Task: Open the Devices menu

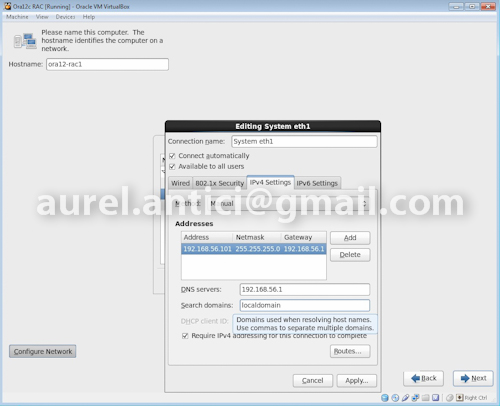Action: point(65,17)
